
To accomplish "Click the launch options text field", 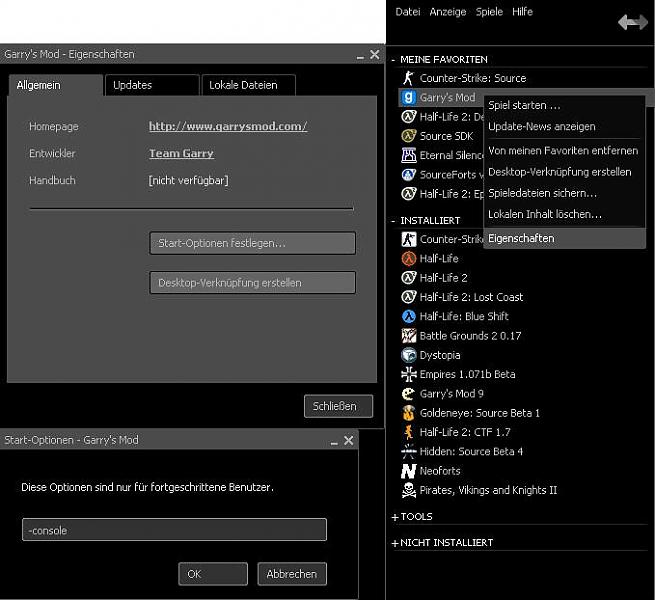I will (174, 530).
